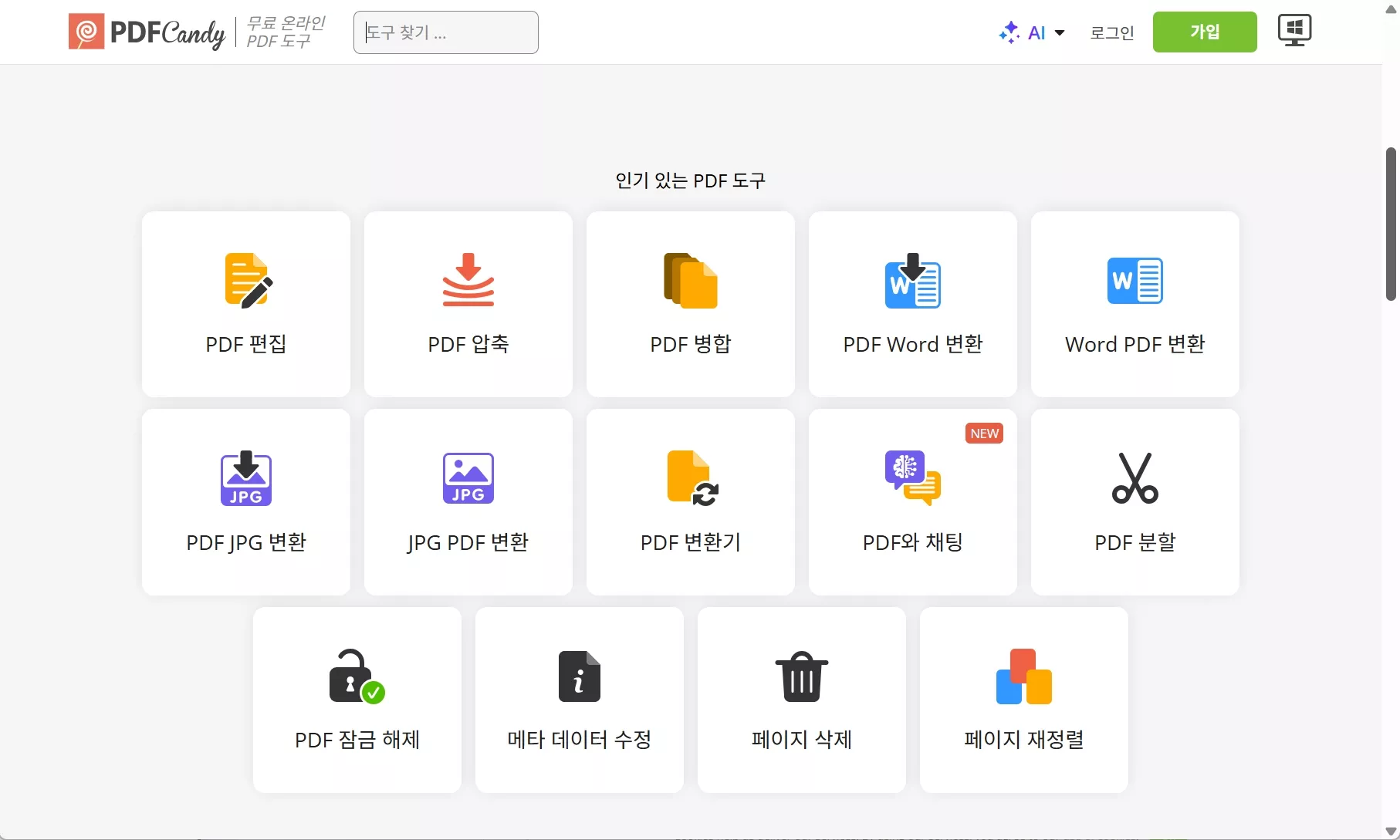Click the PDF 편집 label

pos(246,344)
